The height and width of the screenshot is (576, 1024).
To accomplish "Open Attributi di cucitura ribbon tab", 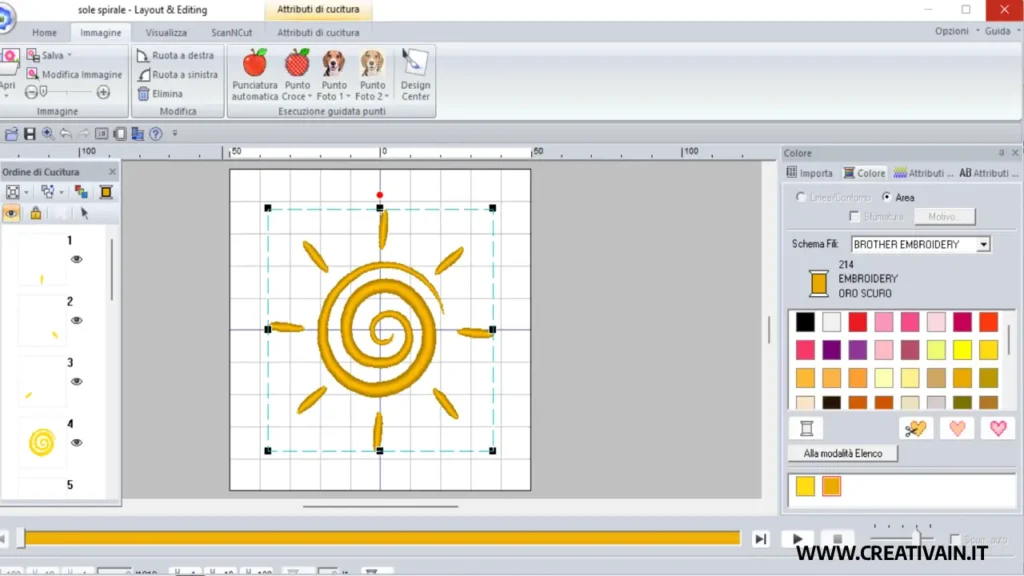I will [318, 32].
